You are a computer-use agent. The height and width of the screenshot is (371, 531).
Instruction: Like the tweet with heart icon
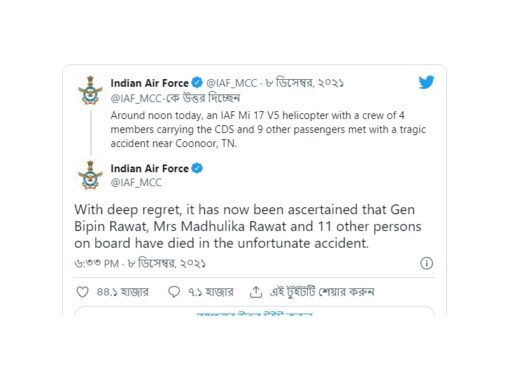(82, 292)
